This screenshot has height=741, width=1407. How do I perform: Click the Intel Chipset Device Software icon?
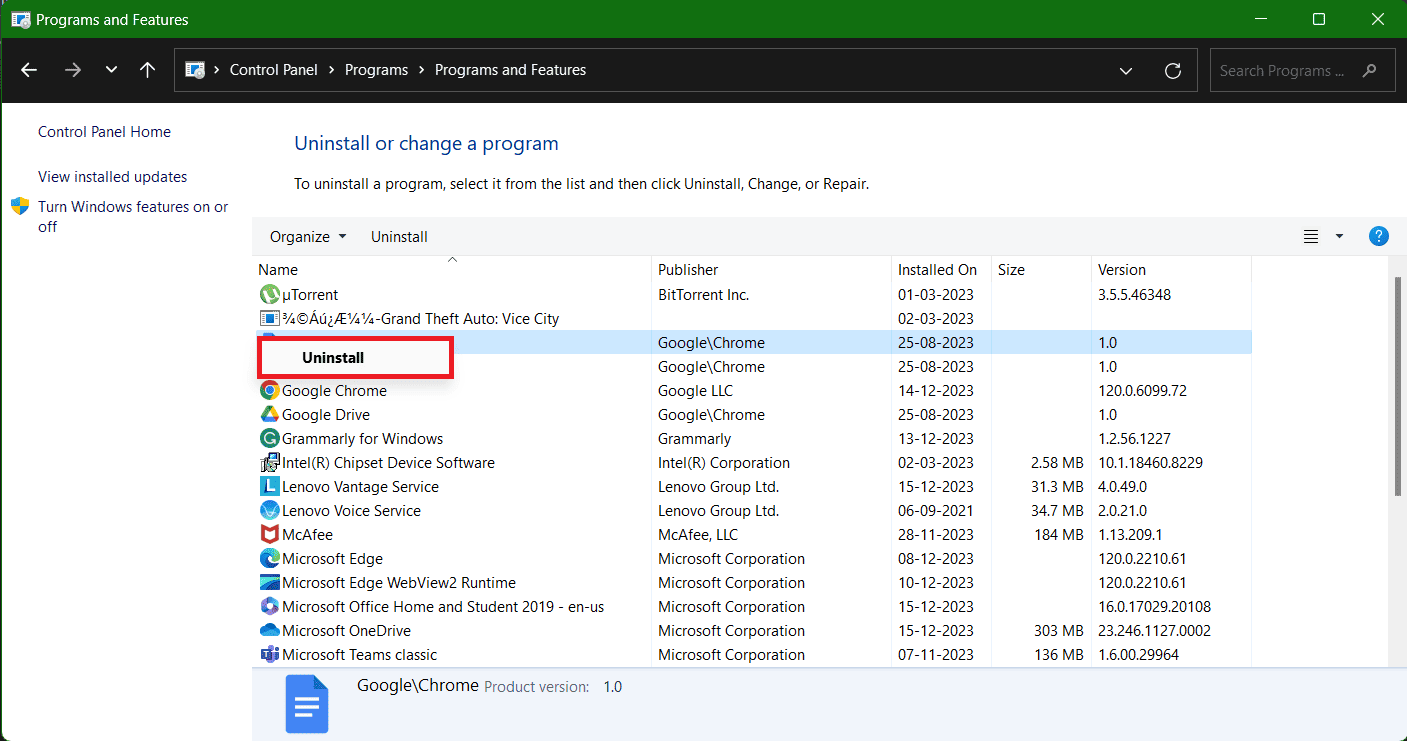tap(269, 463)
